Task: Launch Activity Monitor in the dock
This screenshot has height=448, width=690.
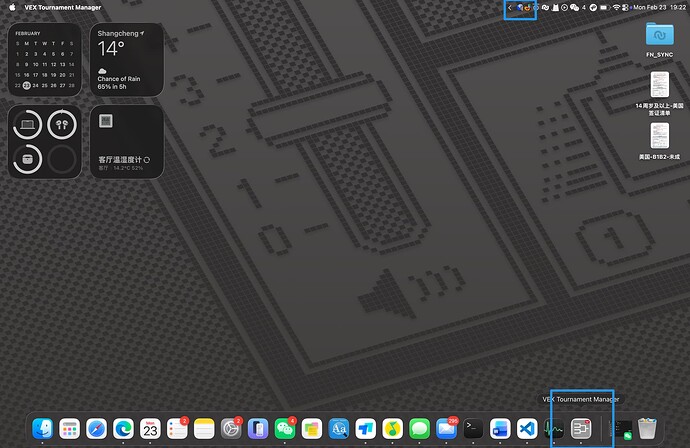Action: pyautogui.click(x=554, y=428)
